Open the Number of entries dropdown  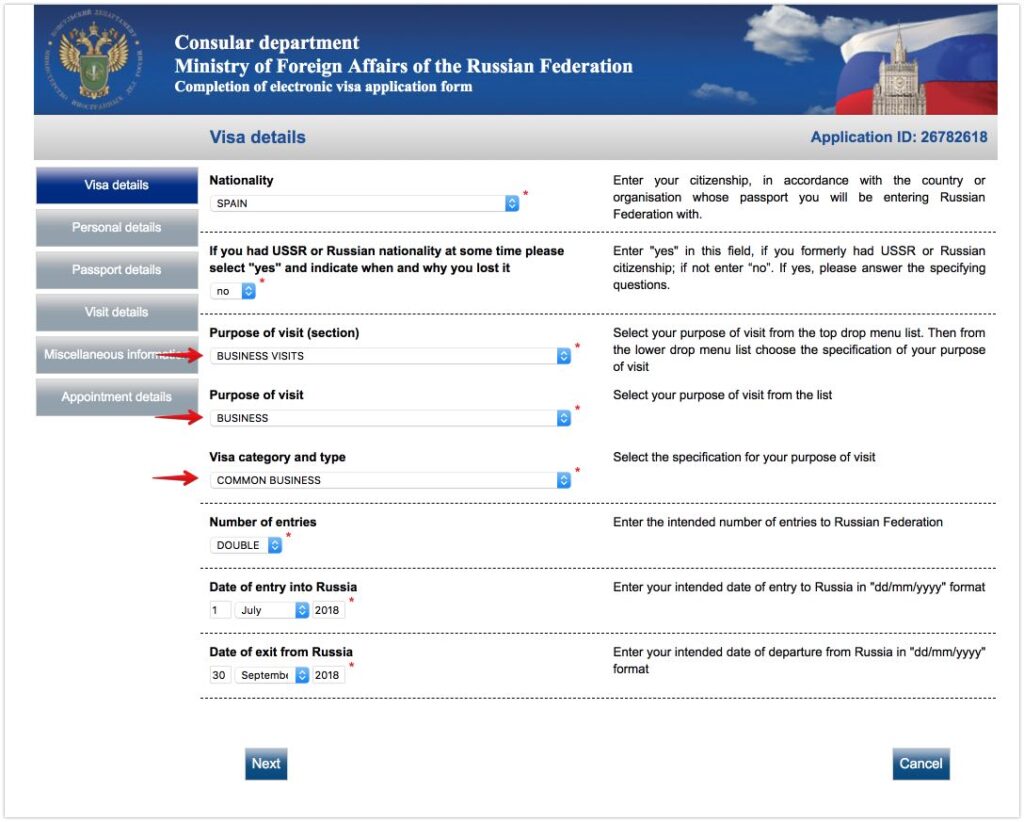tap(246, 545)
